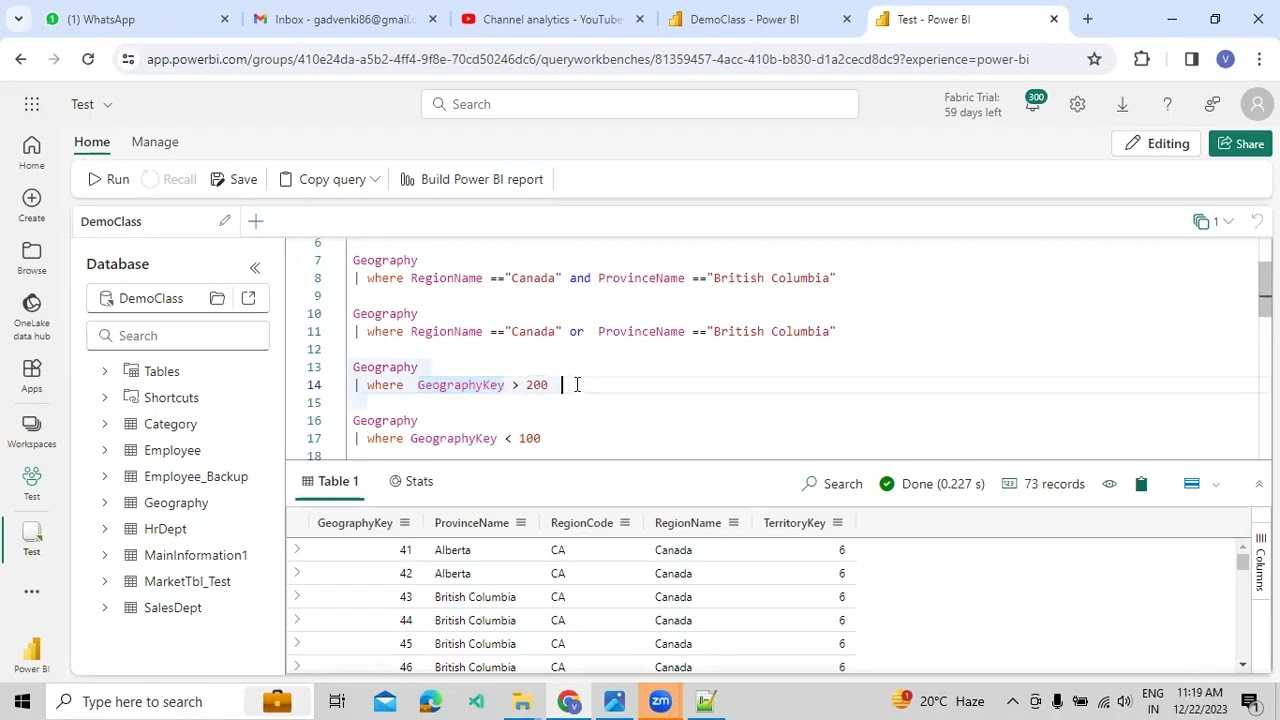The image size is (1280, 720).
Task: Switch to the Manage ribbon tab
Action: (155, 142)
